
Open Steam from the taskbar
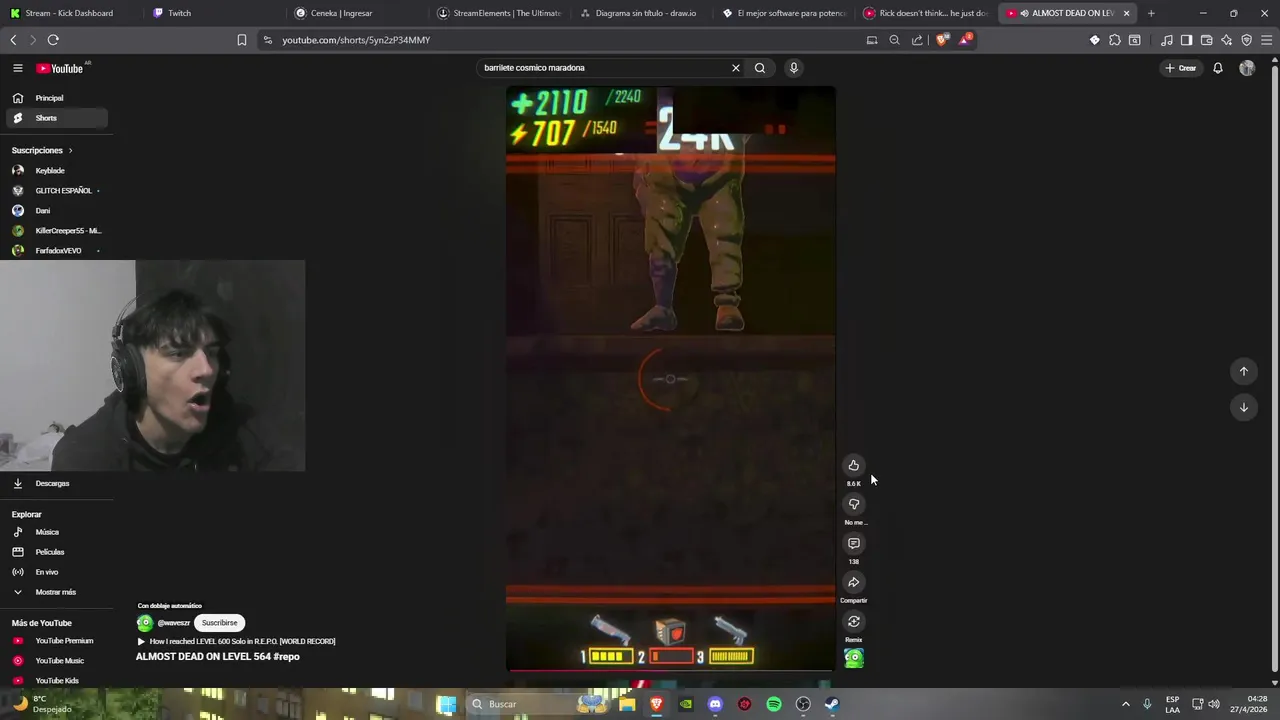click(x=832, y=704)
